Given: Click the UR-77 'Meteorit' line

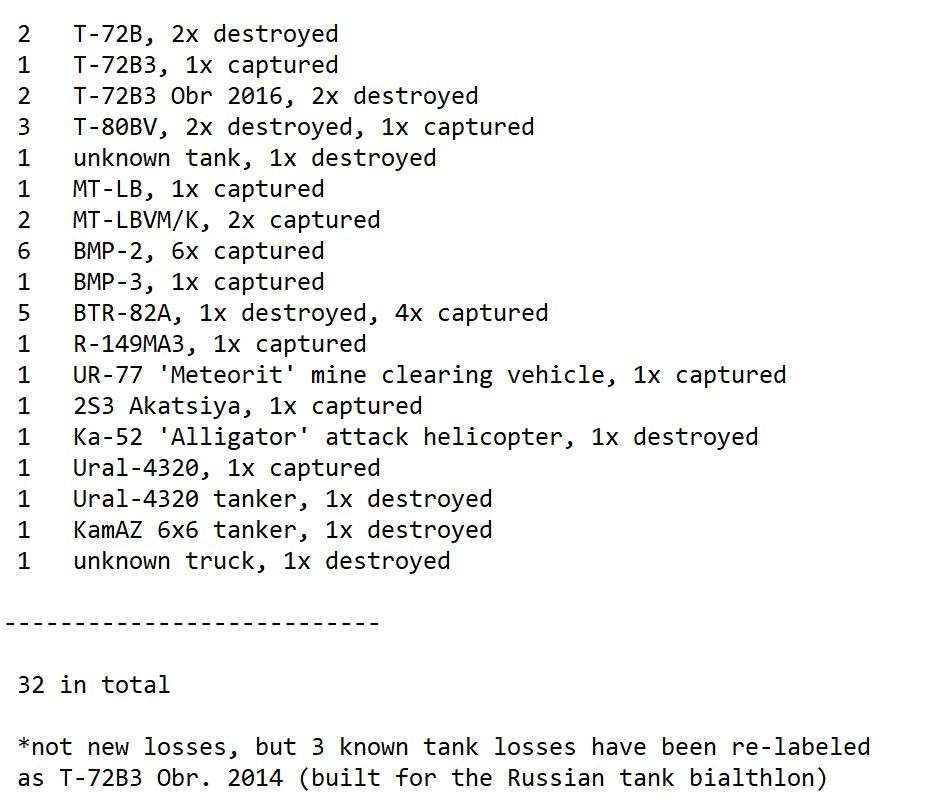Looking at the screenshot, I should (429, 375).
